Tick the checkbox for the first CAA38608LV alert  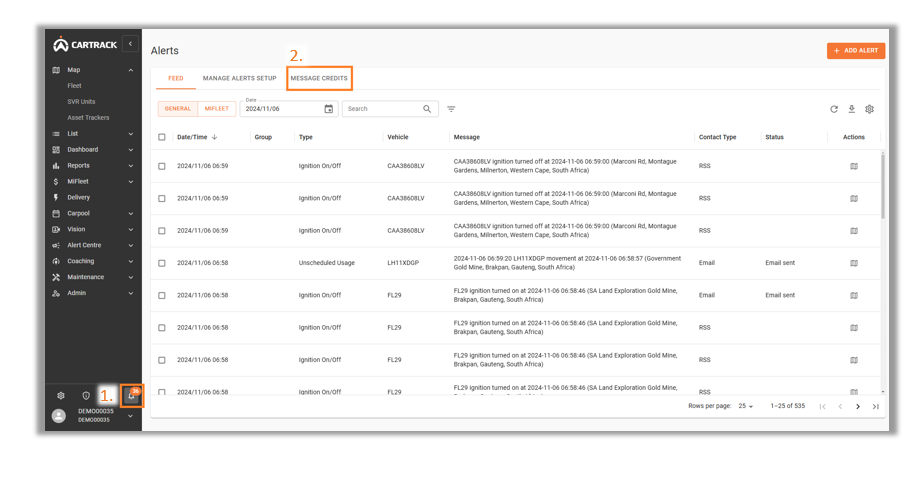tap(162, 166)
